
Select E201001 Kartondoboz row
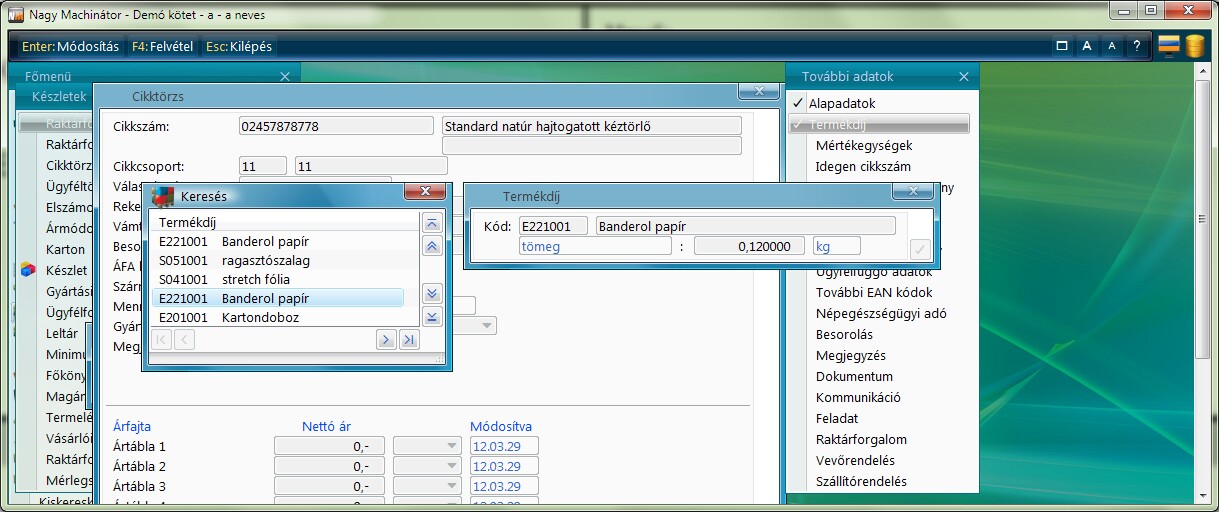click(281, 317)
